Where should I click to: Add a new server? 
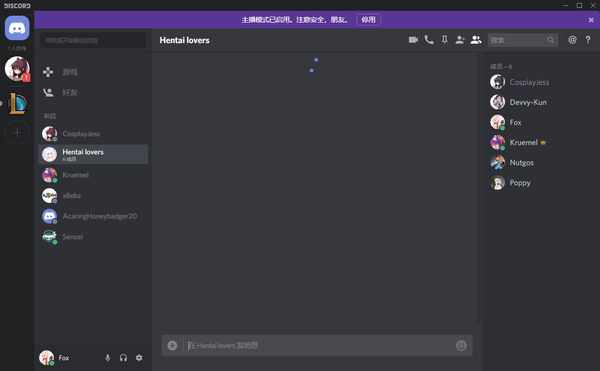point(17,132)
